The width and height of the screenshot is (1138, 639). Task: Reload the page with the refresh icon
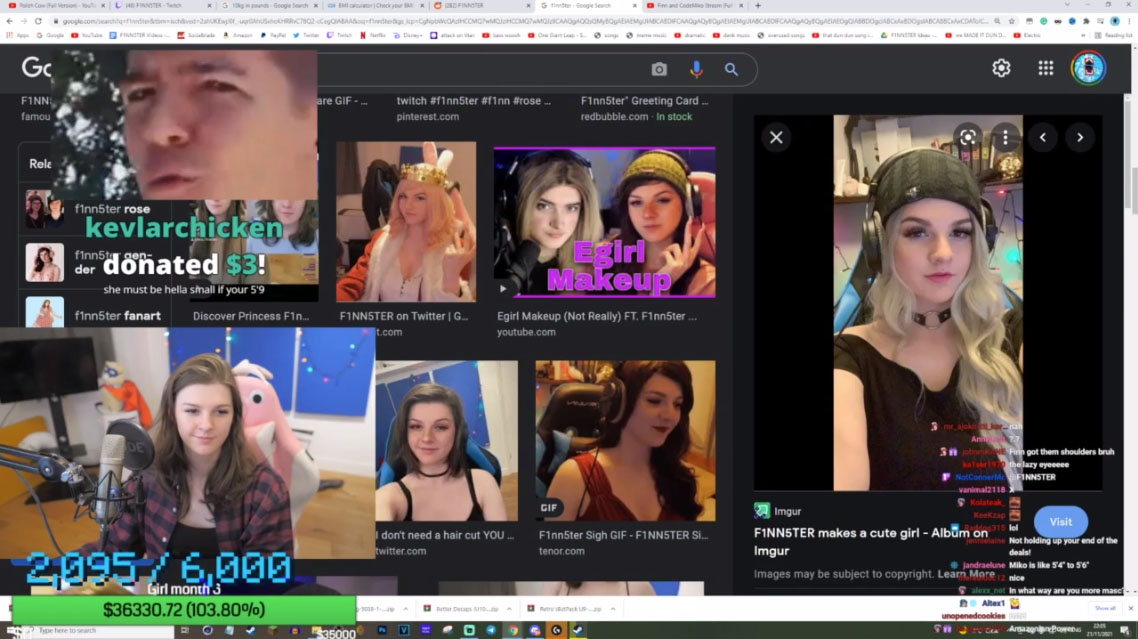pyautogui.click(x=38, y=21)
